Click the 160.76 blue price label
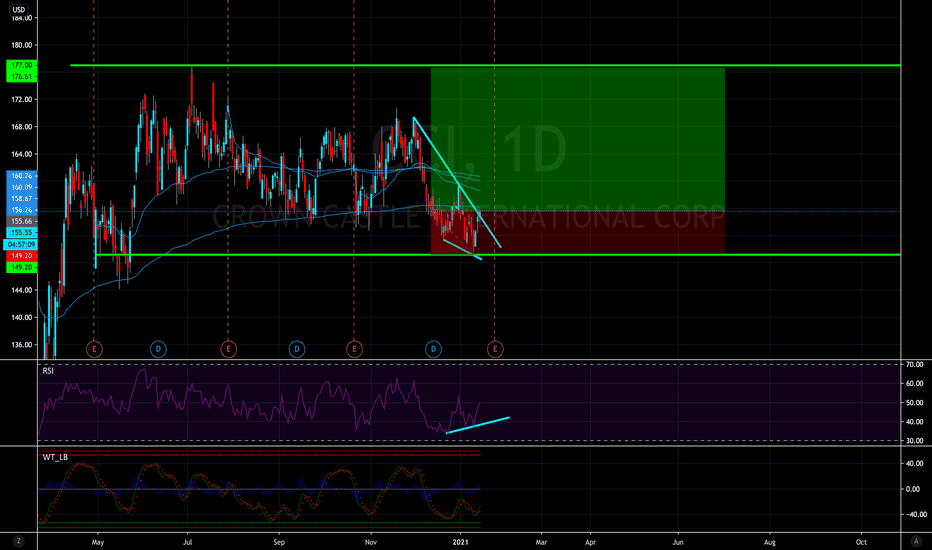Screen dimensions: 932x550 (x=21, y=176)
